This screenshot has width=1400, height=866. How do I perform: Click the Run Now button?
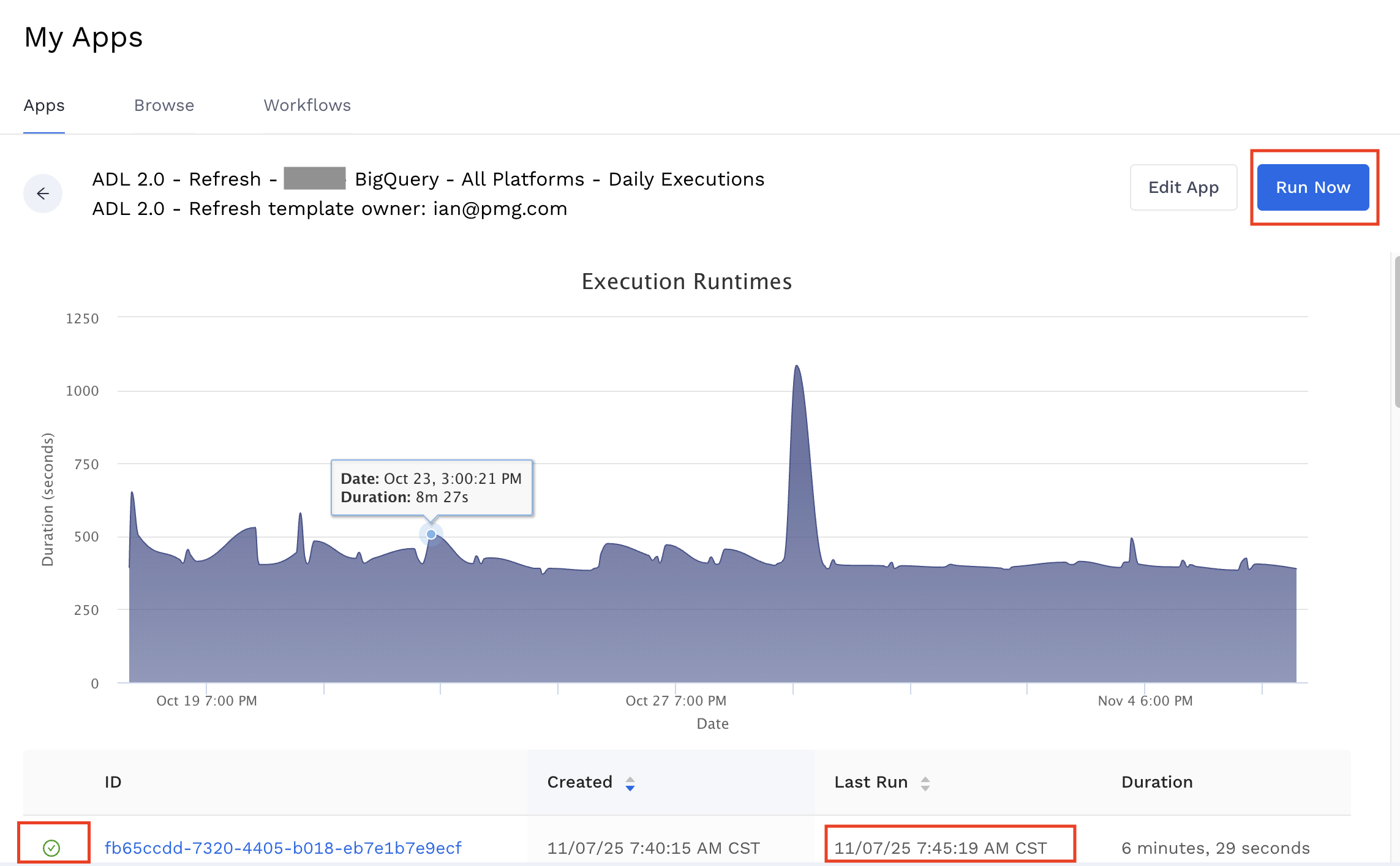pyautogui.click(x=1313, y=187)
